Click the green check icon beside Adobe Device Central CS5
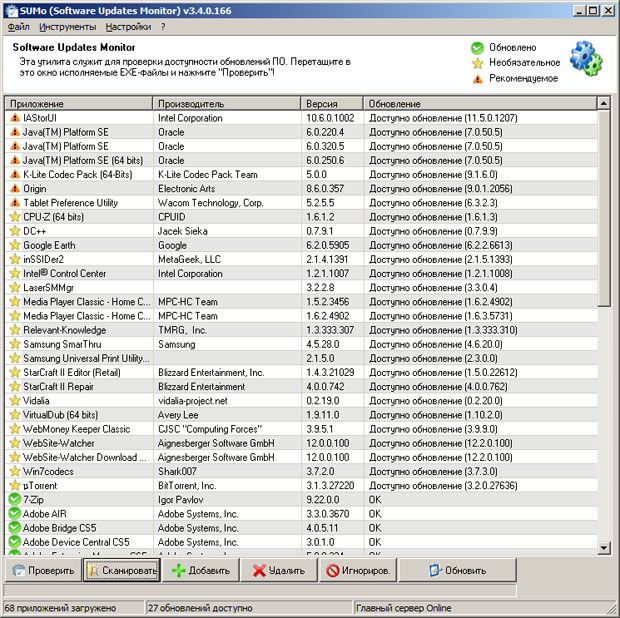Viewport: 620px width, 618px height. point(15,542)
